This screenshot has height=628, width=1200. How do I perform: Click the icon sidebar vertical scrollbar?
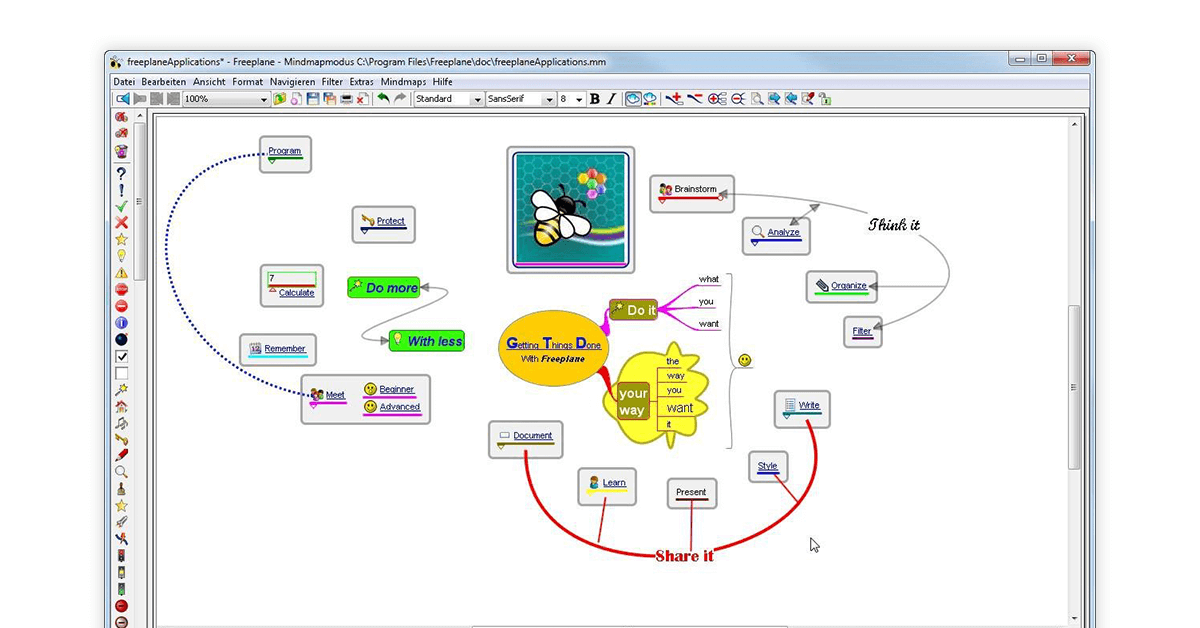coord(140,200)
